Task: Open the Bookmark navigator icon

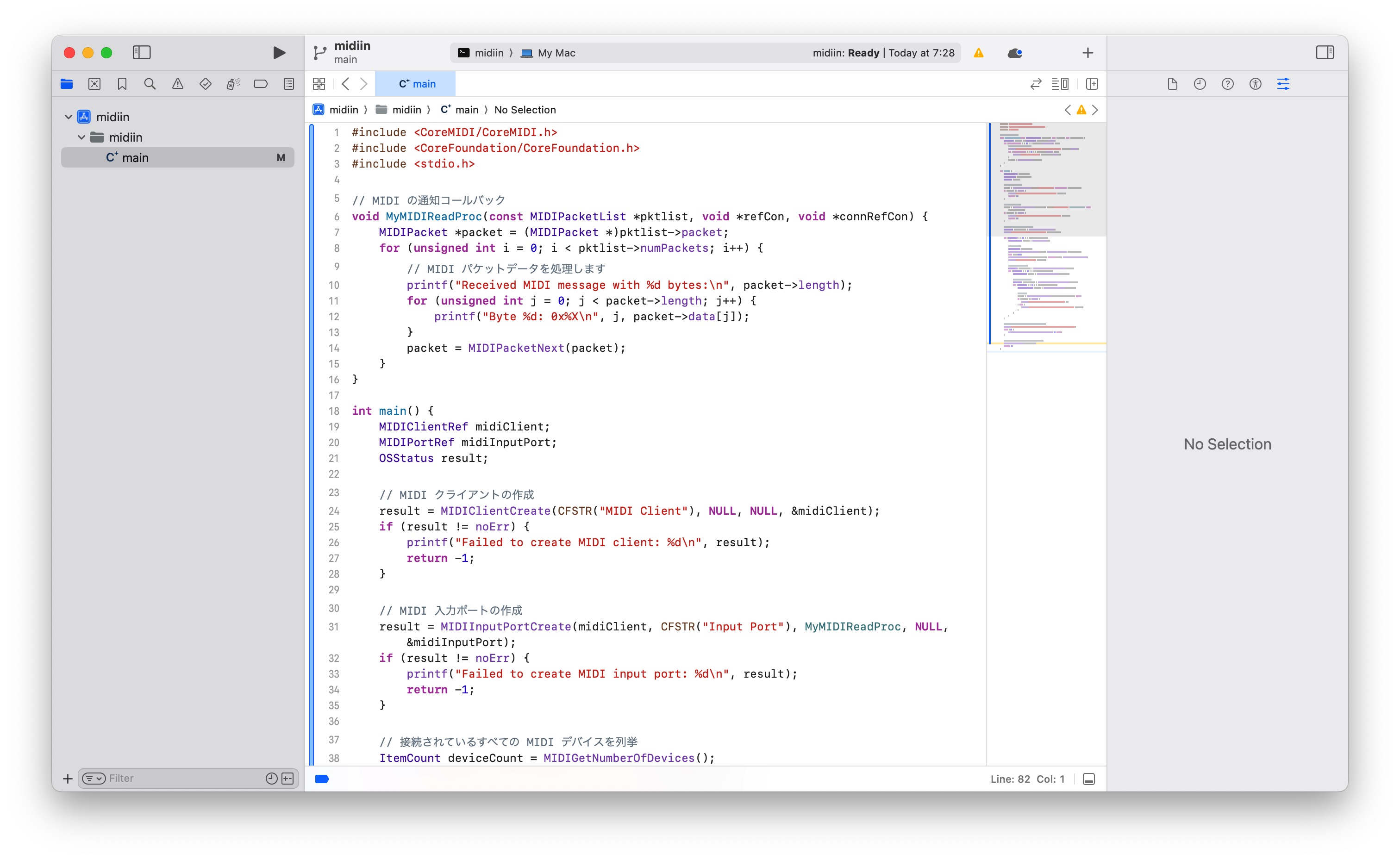Action: (122, 84)
